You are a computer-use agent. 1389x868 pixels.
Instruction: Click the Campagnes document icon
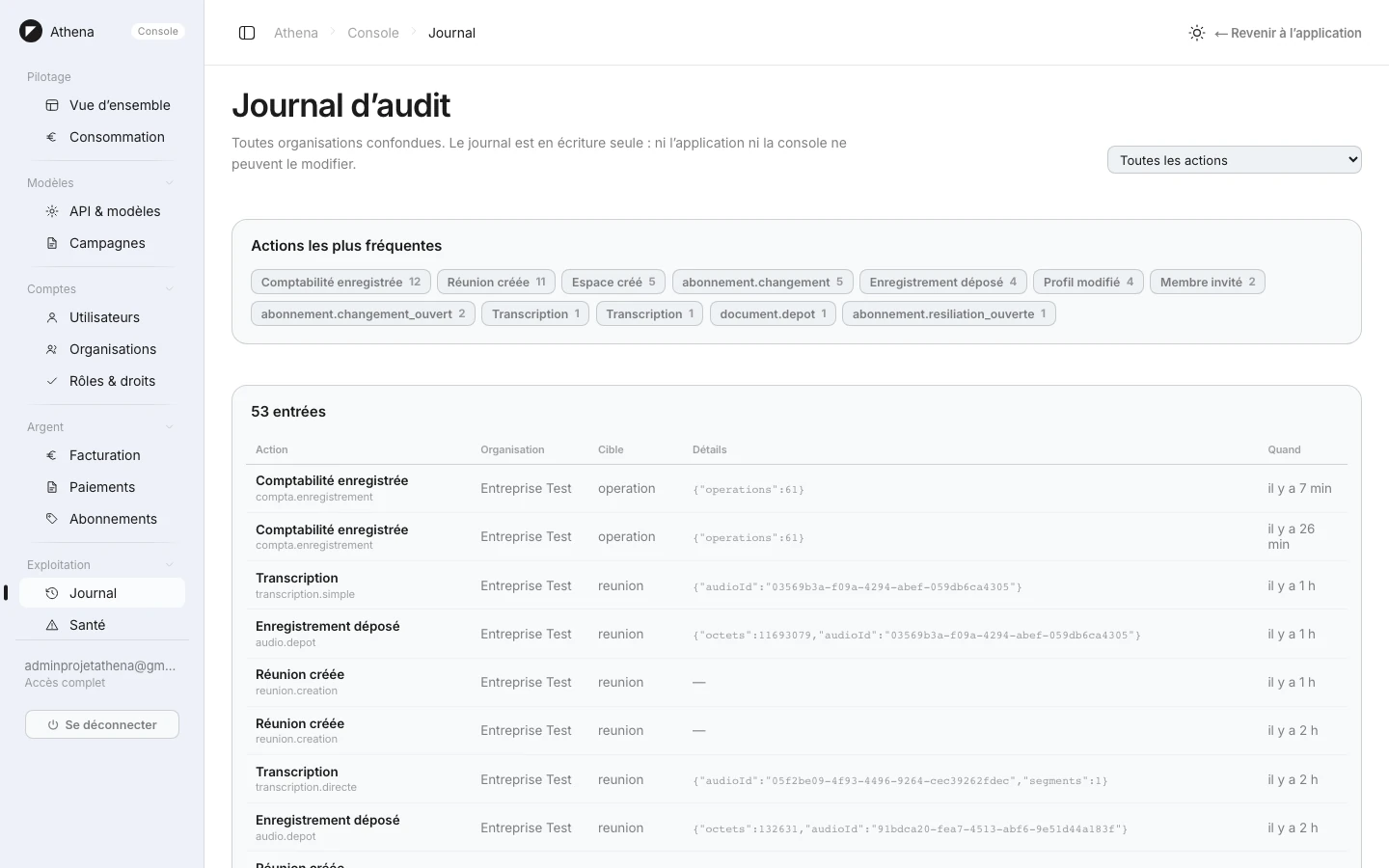(52, 243)
